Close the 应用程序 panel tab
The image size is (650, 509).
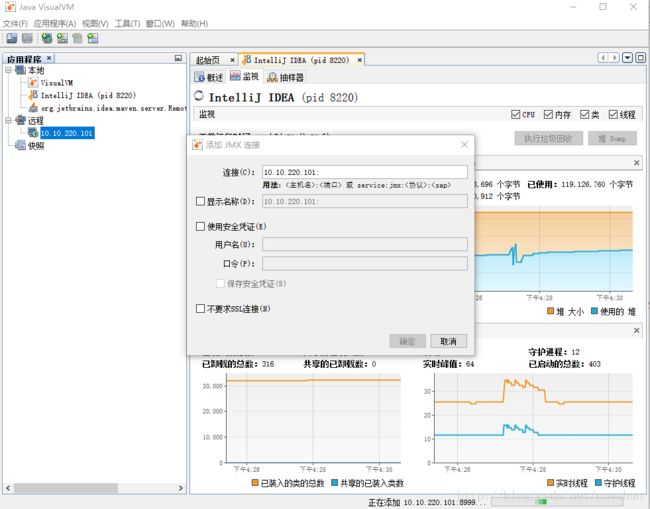(49, 58)
